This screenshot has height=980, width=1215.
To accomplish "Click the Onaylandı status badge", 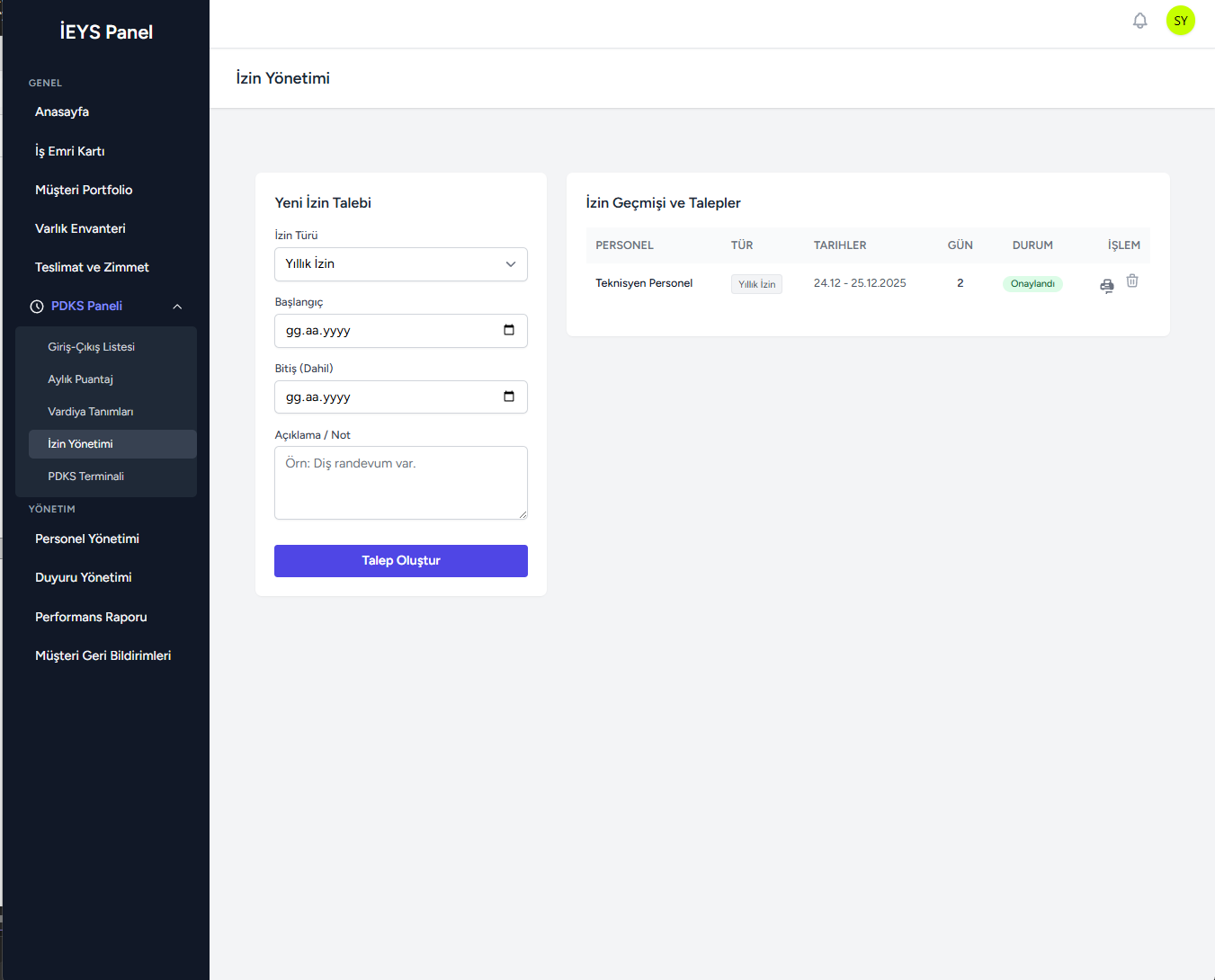I will (x=1032, y=284).
